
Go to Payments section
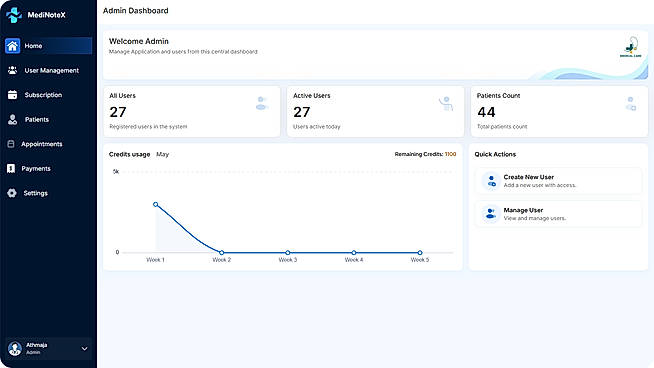48,169
